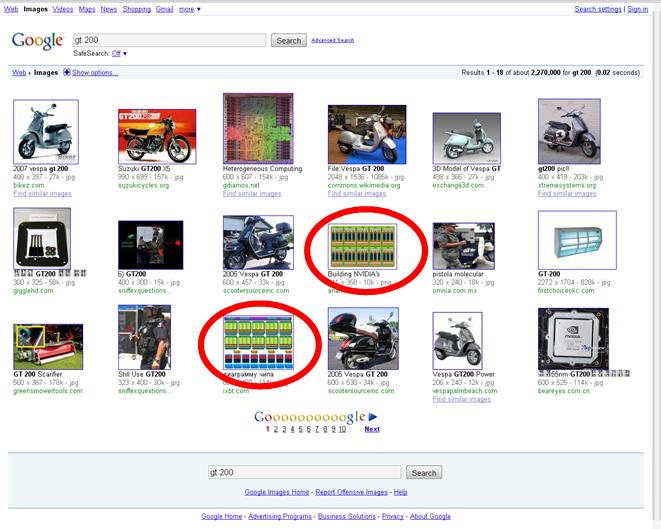Go to results page 5
This screenshot has width=661, height=529.
pos(301,429)
